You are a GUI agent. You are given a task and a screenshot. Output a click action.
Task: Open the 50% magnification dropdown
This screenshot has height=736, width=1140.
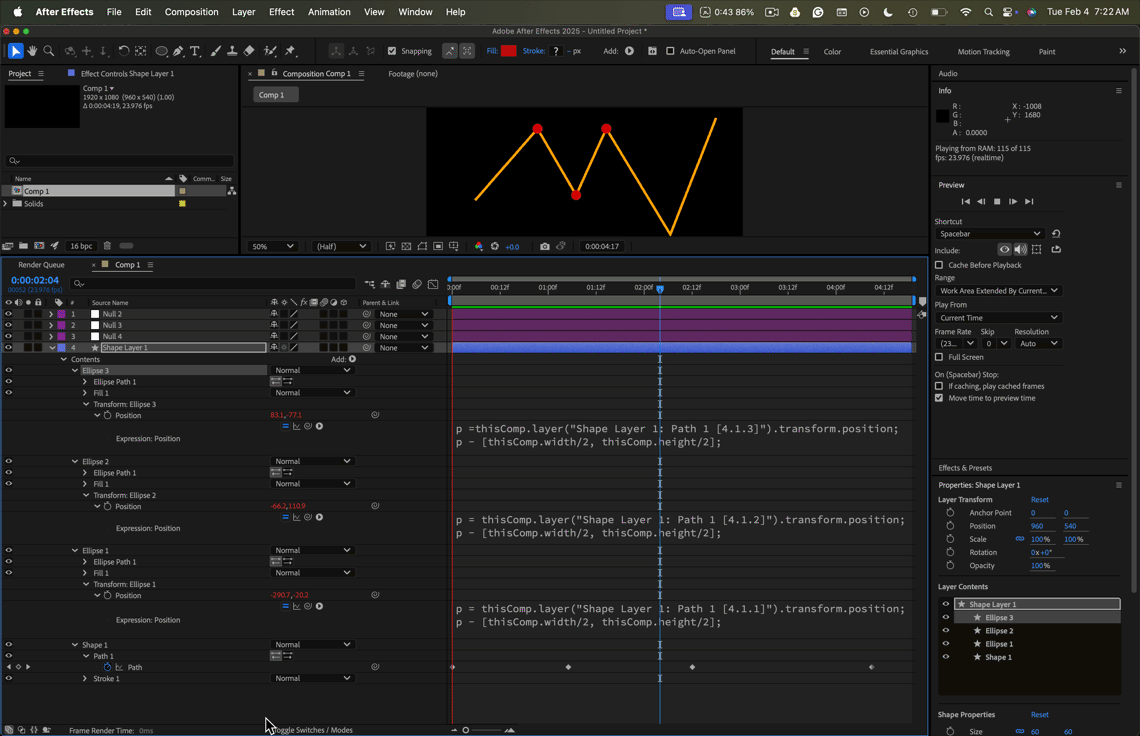click(x=273, y=247)
